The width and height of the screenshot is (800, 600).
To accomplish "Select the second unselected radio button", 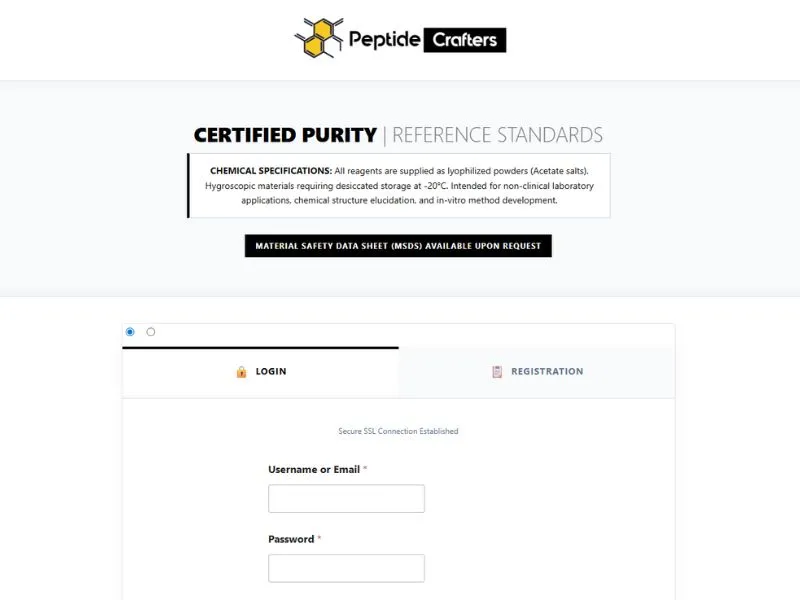I will click(151, 332).
